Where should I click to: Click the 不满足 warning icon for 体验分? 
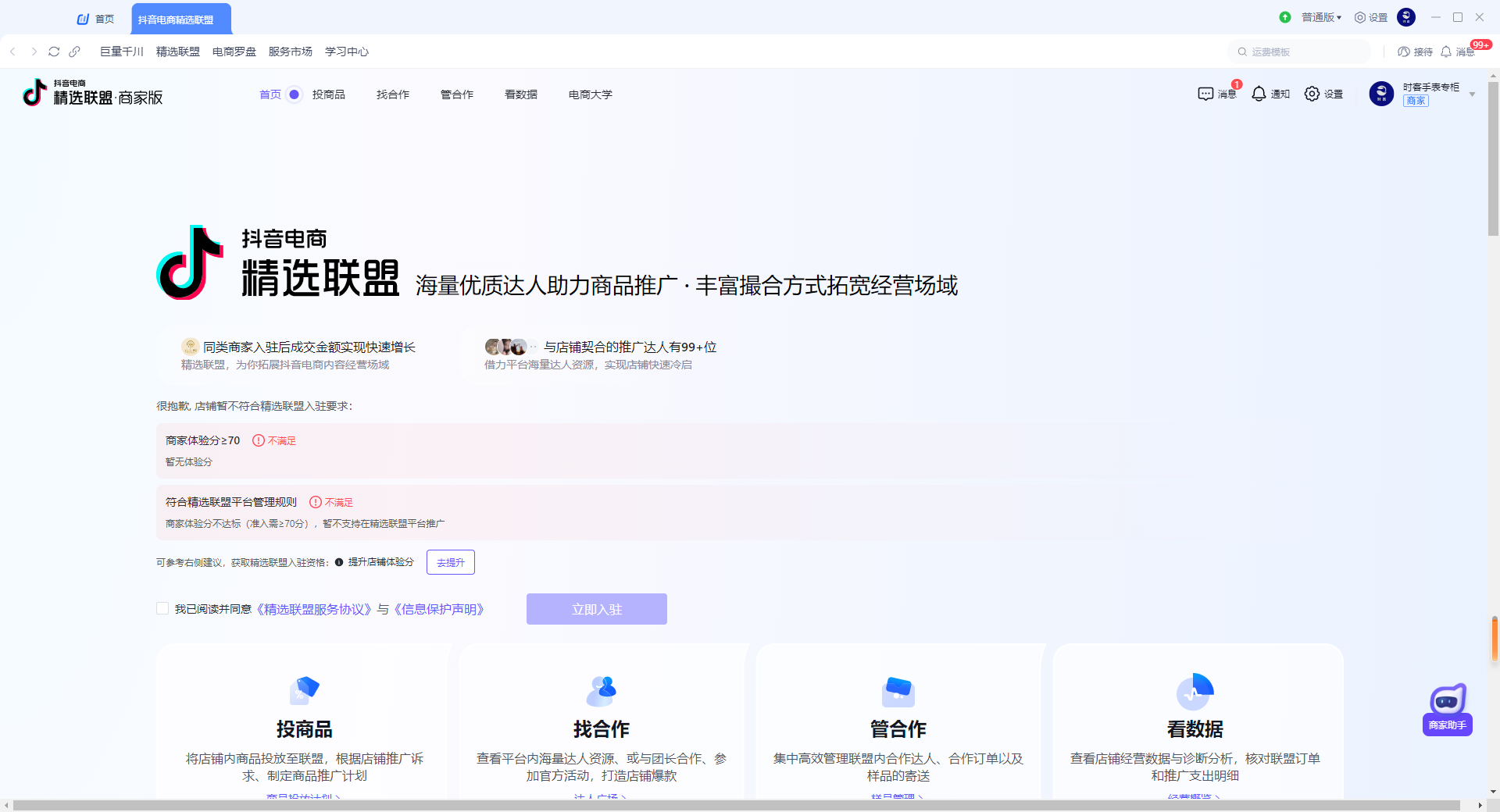(x=259, y=440)
